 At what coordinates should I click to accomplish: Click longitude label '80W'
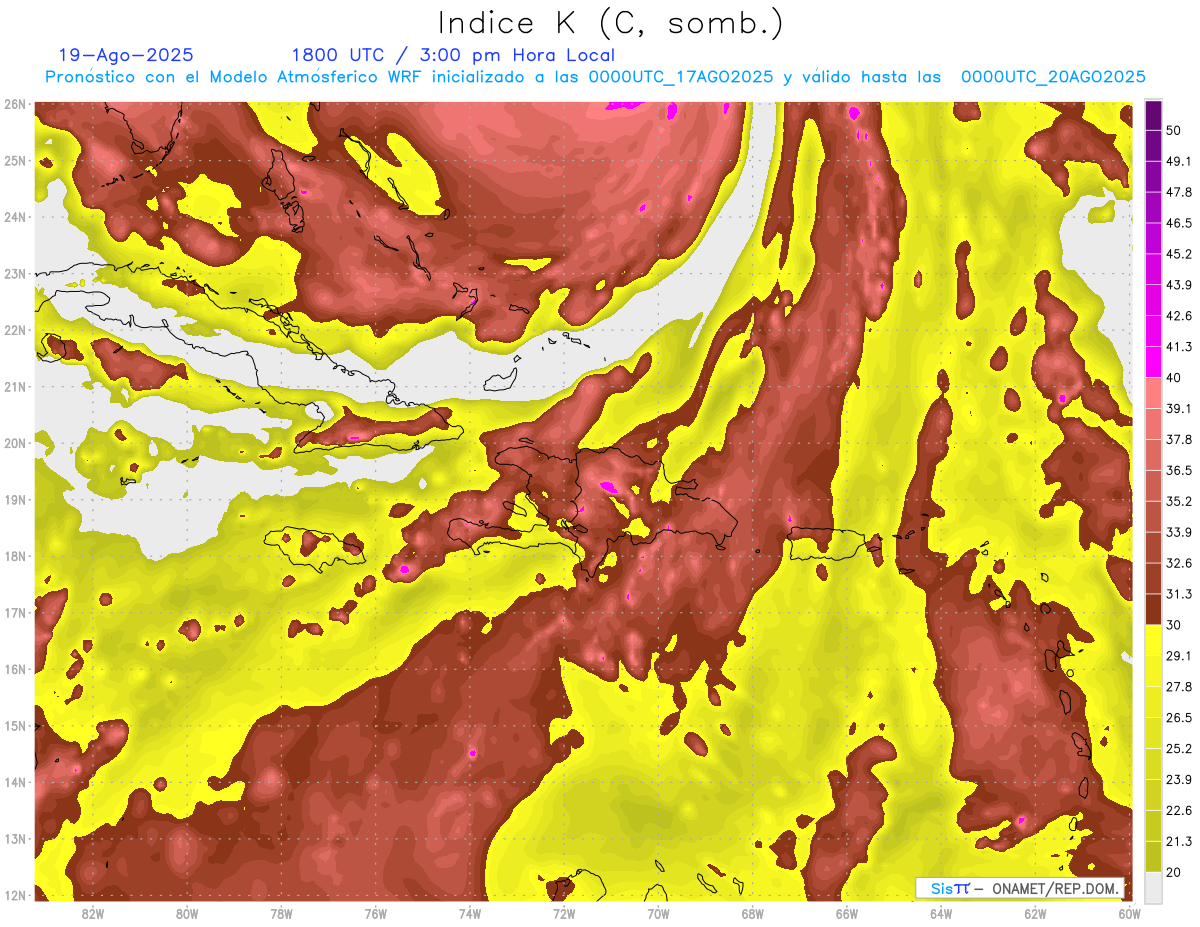[187, 913]
